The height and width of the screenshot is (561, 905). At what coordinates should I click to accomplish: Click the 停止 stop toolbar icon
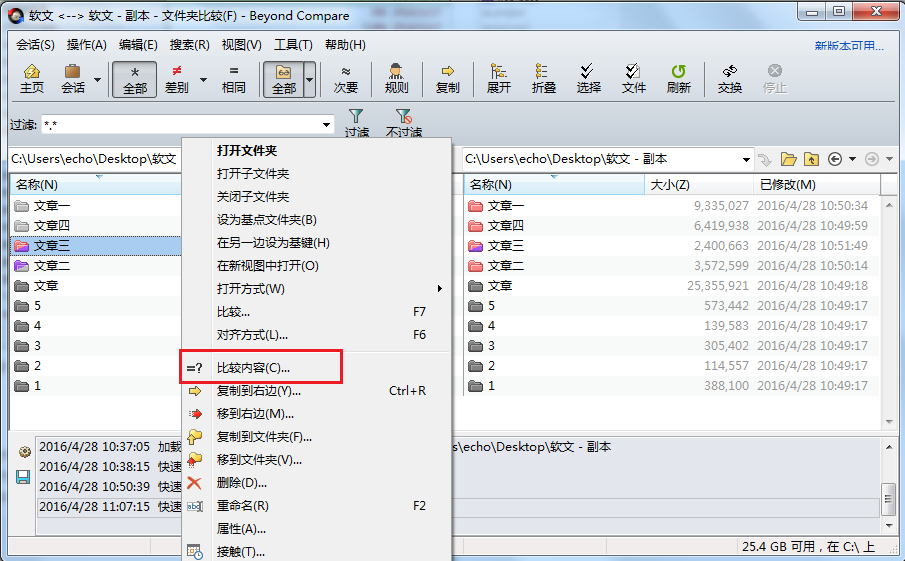click(x=775, y=79)
